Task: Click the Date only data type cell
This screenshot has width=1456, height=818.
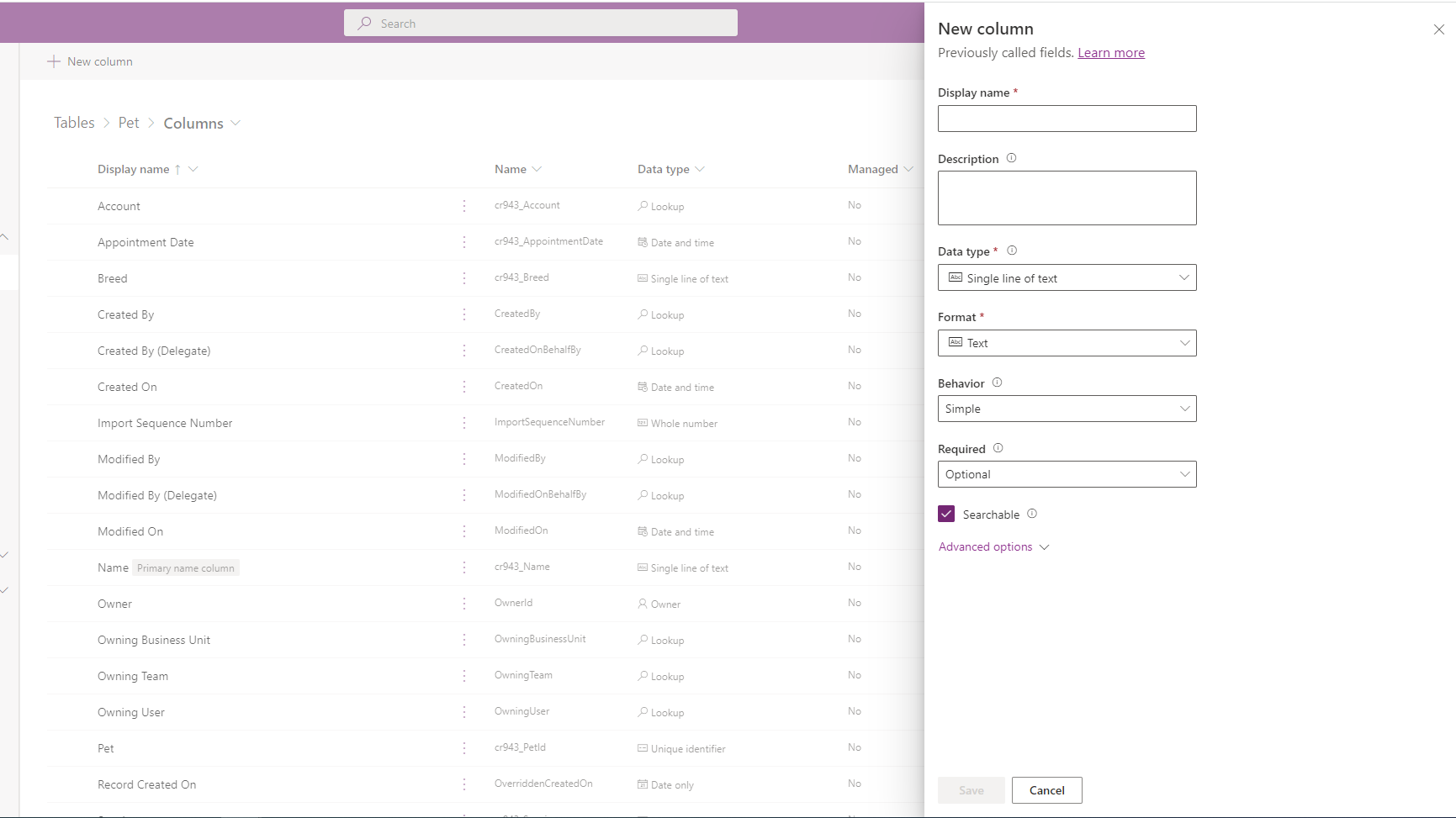Action: tap(665, 784)
